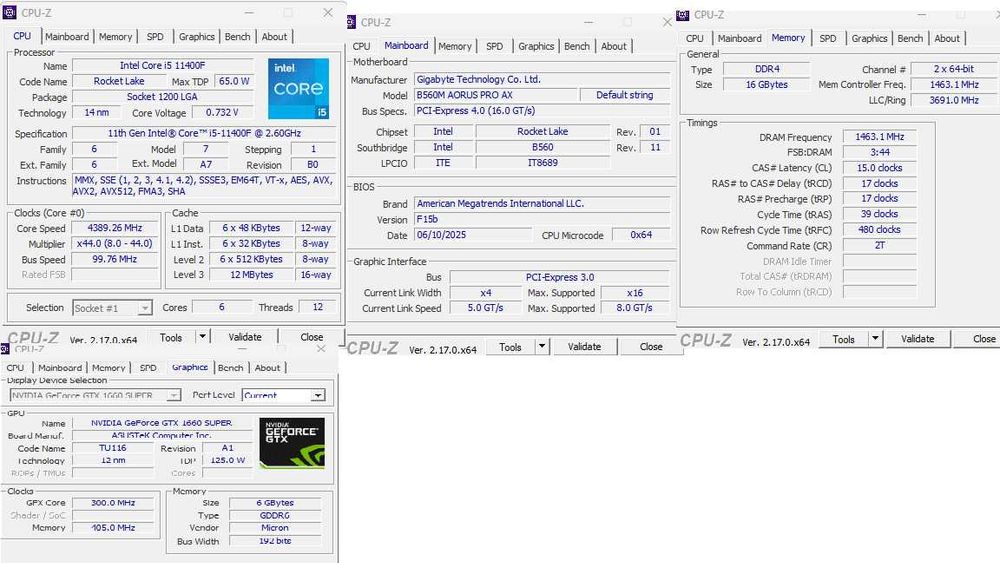1000x563 pixels.
Task: Open Memory tab in the Graphics window
Action: [108, 368]
